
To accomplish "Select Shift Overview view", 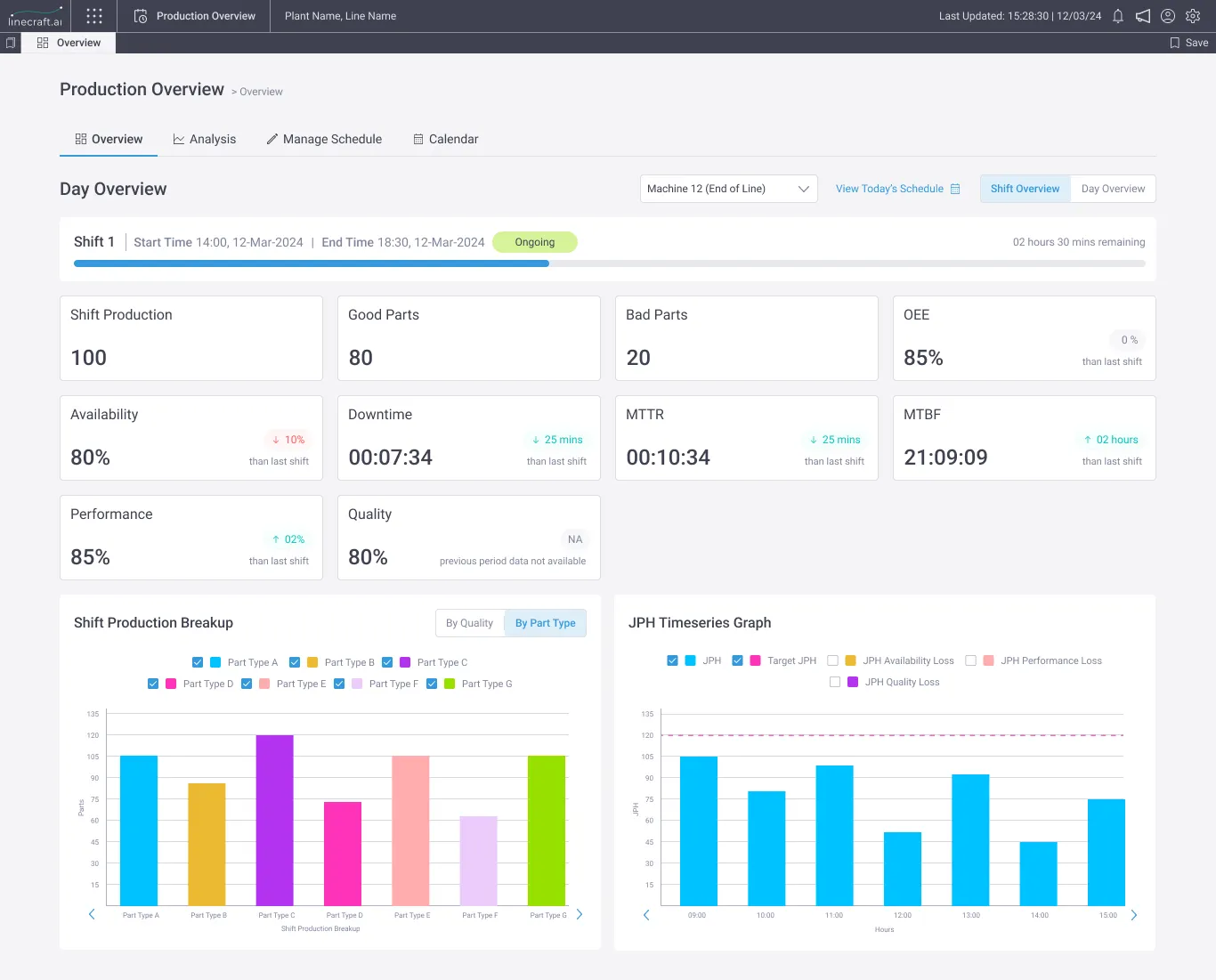I will tap(1025, 189).
